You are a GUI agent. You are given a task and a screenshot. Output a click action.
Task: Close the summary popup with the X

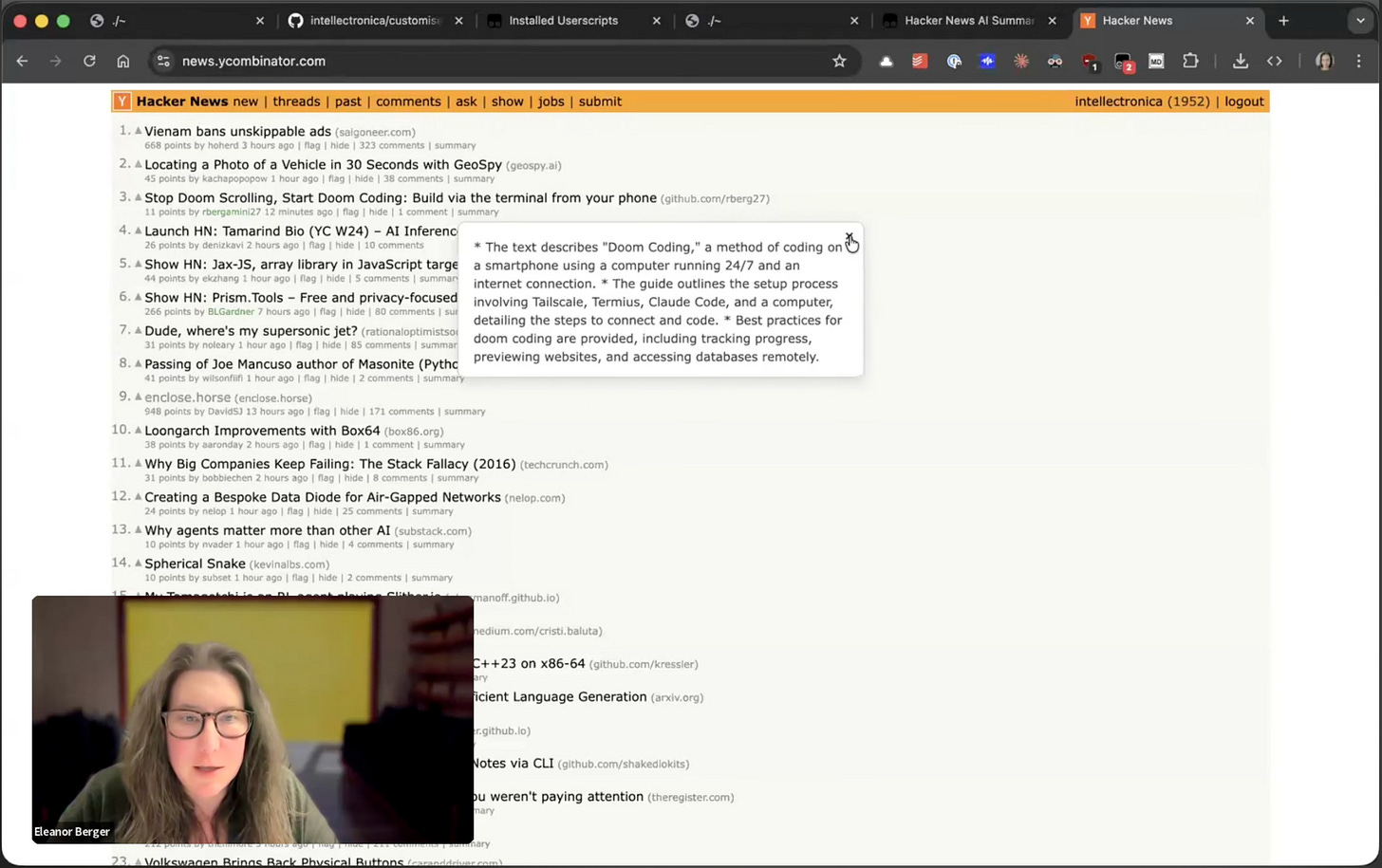850,237
